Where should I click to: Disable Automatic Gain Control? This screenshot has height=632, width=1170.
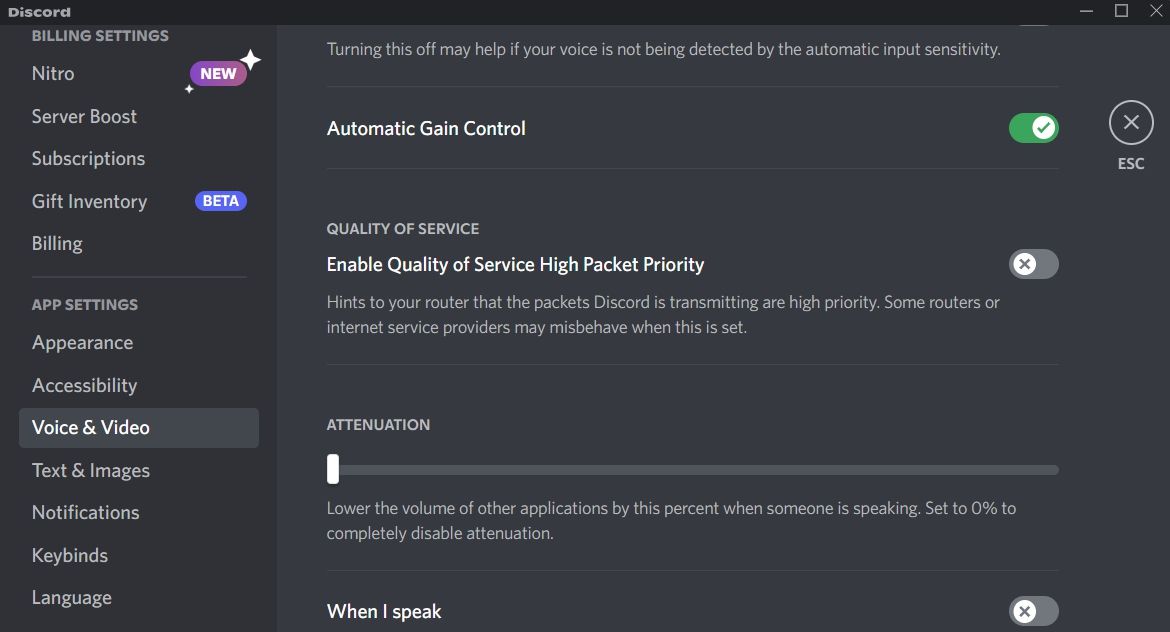(x=1033, y=127)
